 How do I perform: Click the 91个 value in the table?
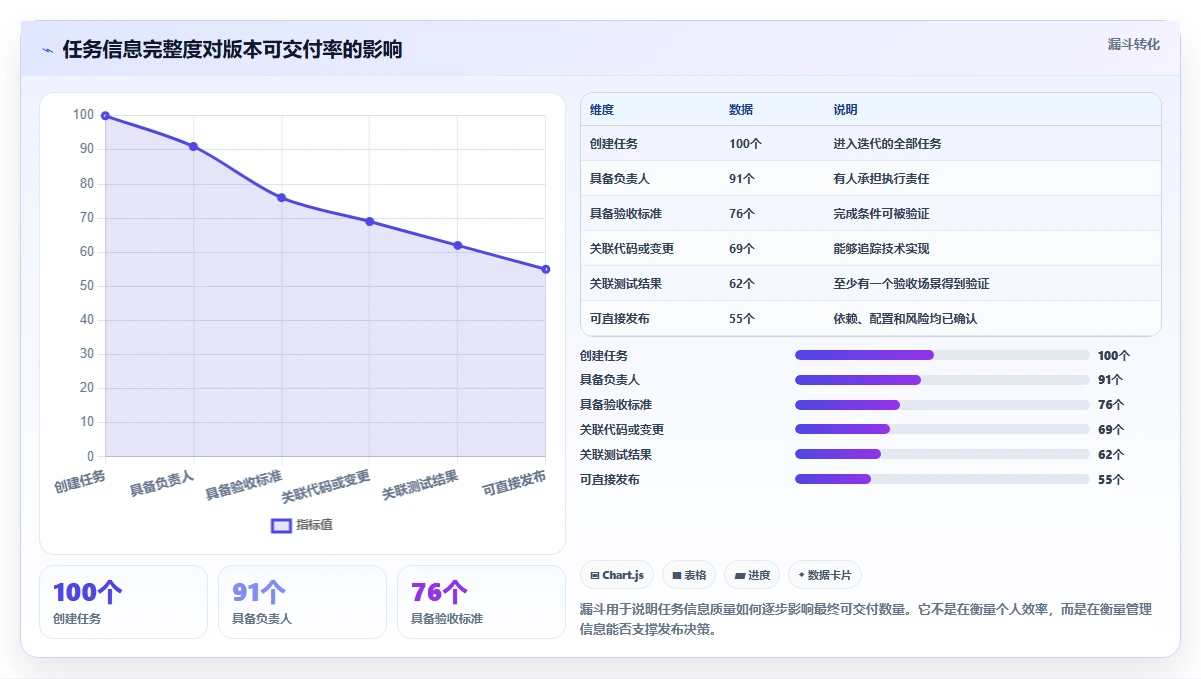(742, 179)
